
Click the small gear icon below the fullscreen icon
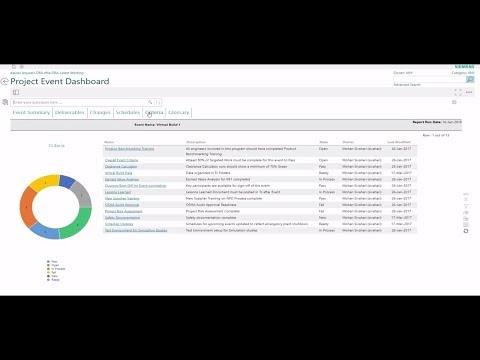[454, 102]
